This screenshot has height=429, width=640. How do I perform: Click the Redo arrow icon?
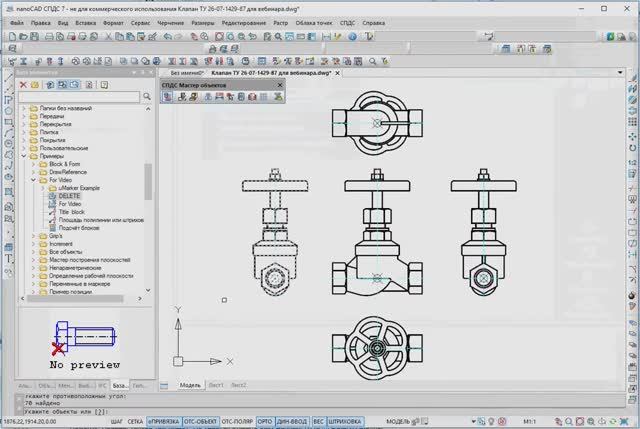[x=178, y=37]
